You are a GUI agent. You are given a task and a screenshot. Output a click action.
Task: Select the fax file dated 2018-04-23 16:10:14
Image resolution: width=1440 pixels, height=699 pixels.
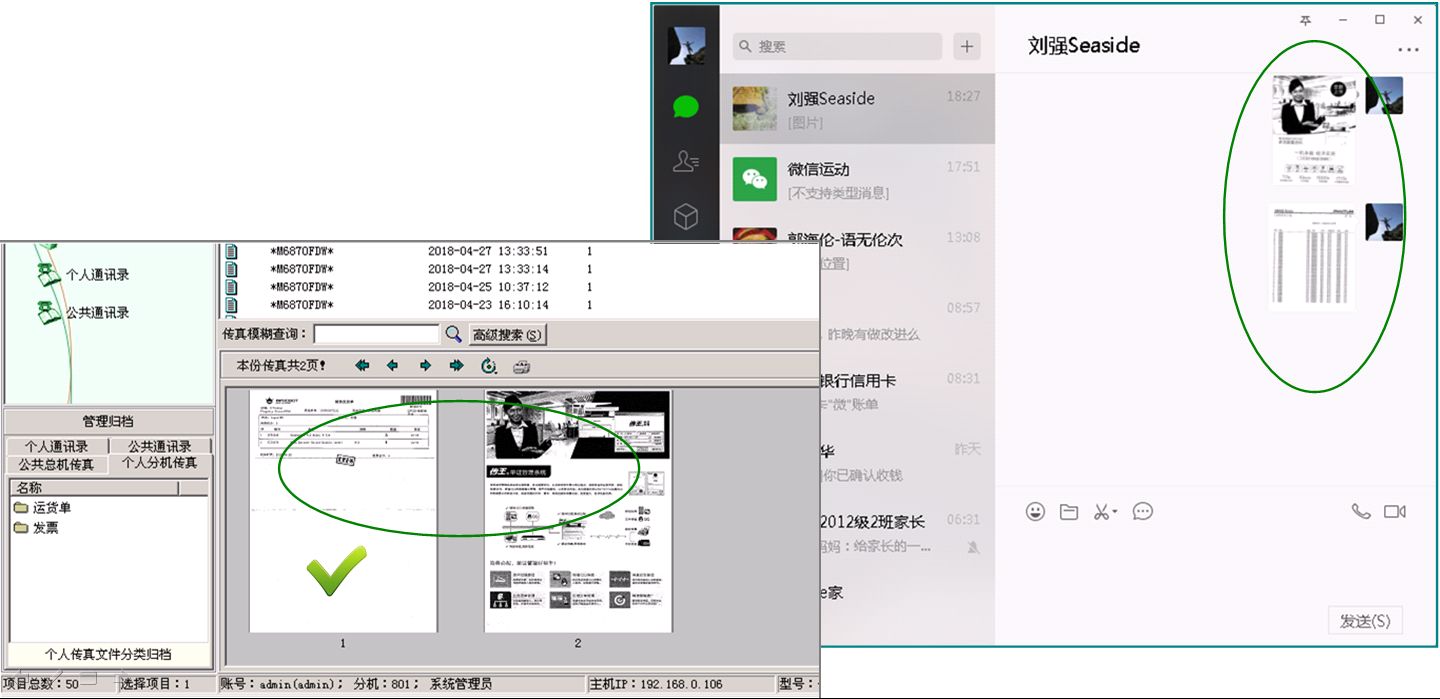[x=410, y=305]
